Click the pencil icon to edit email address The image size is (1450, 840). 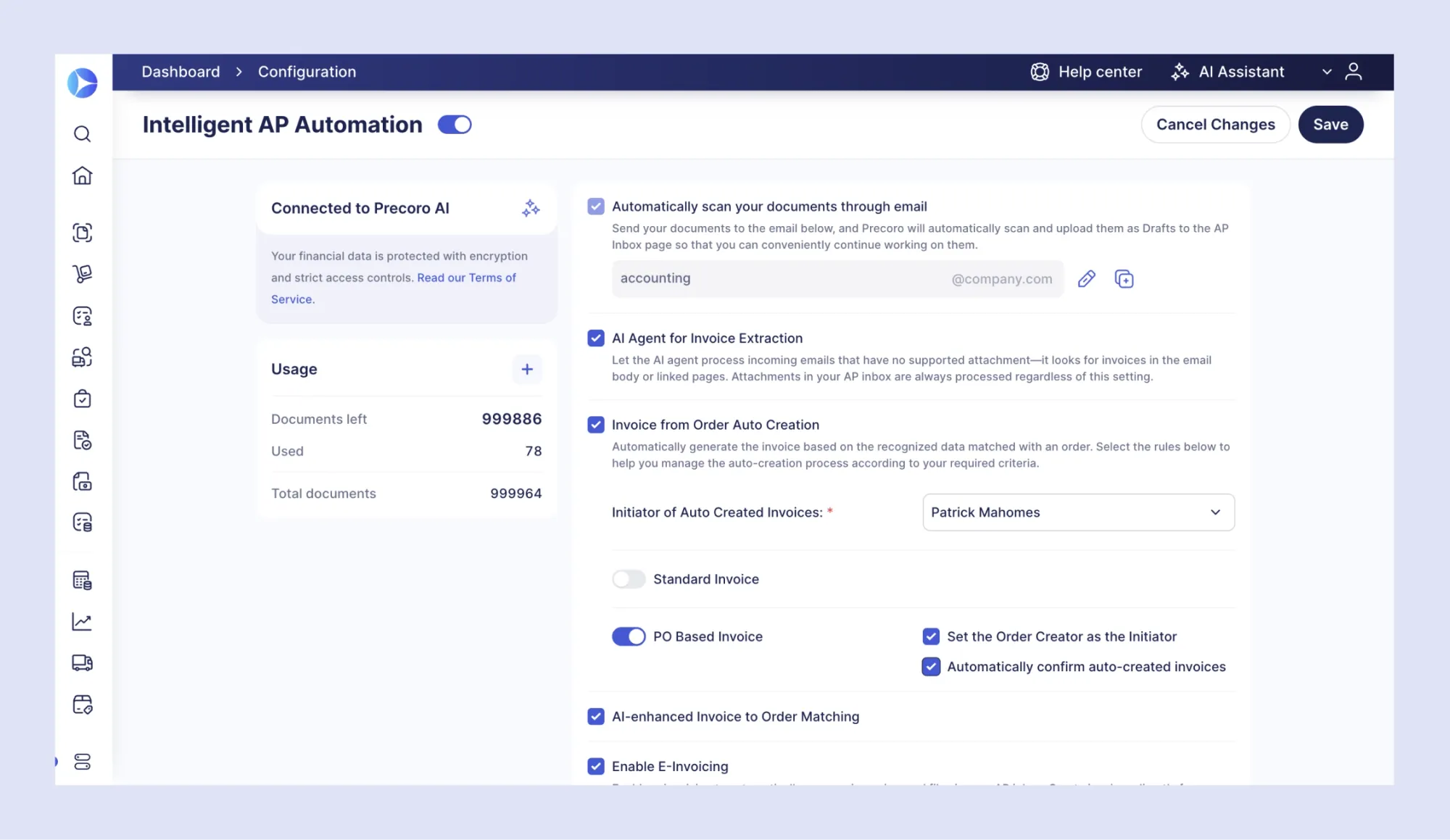tap(1086, 279)
